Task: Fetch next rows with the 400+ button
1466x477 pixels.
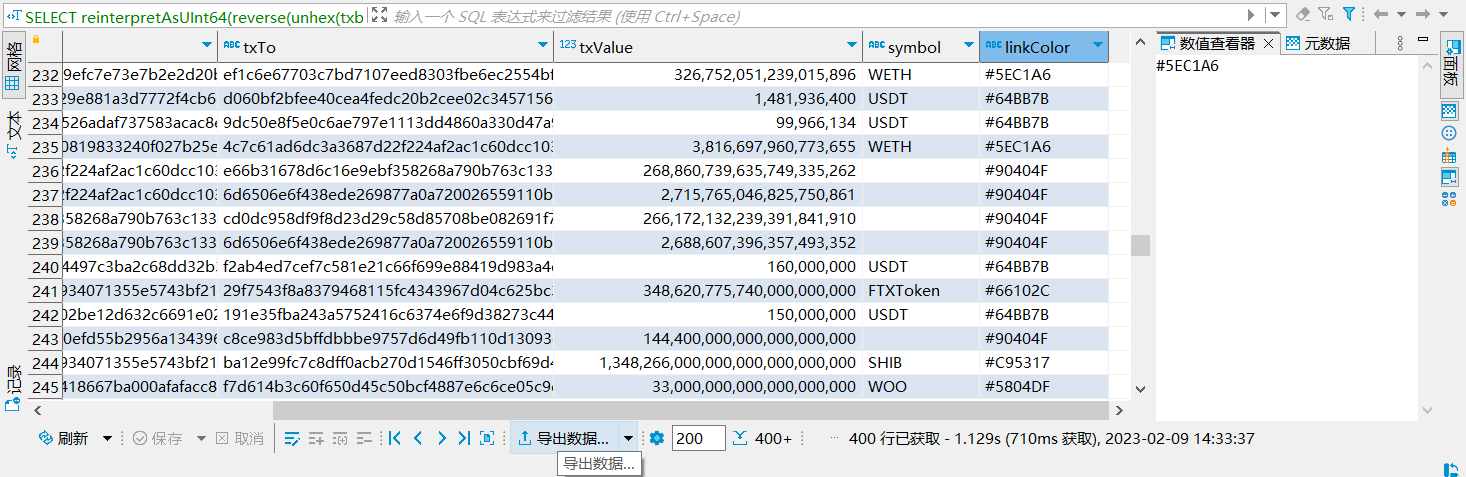Action: click(x=762, y=438)
